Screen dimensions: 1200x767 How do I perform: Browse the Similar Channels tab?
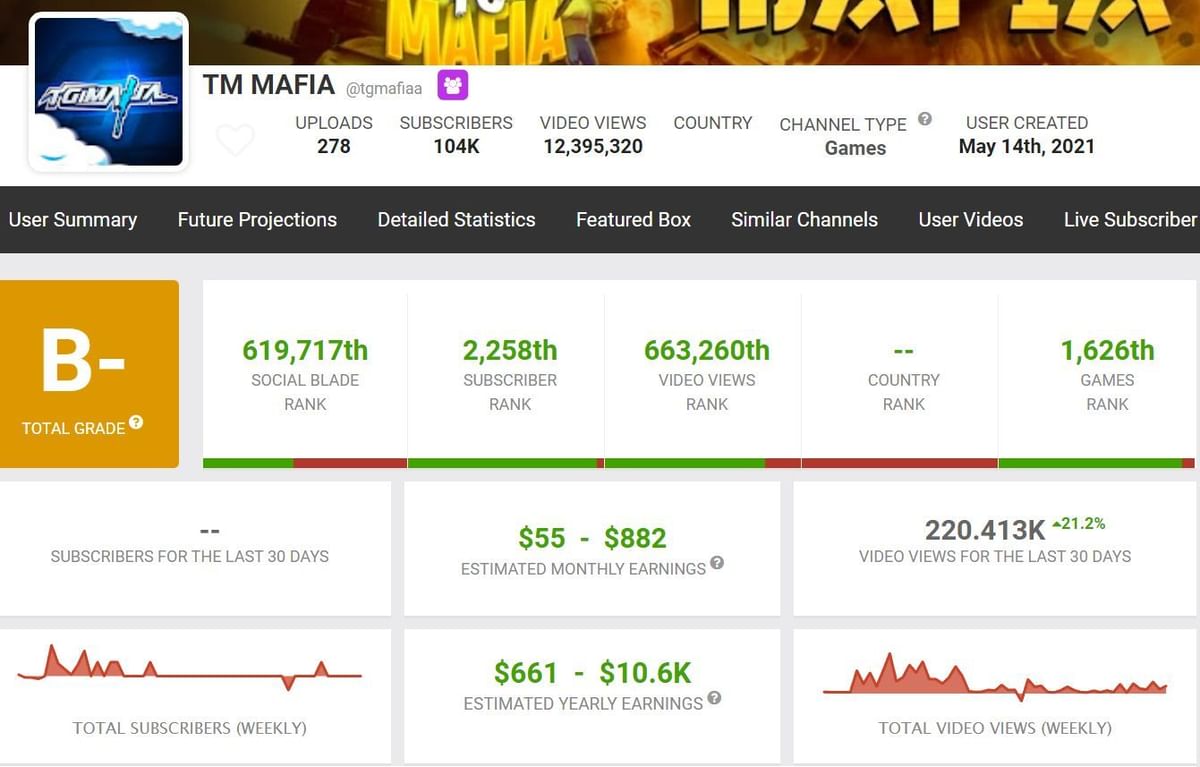(804, 220)
